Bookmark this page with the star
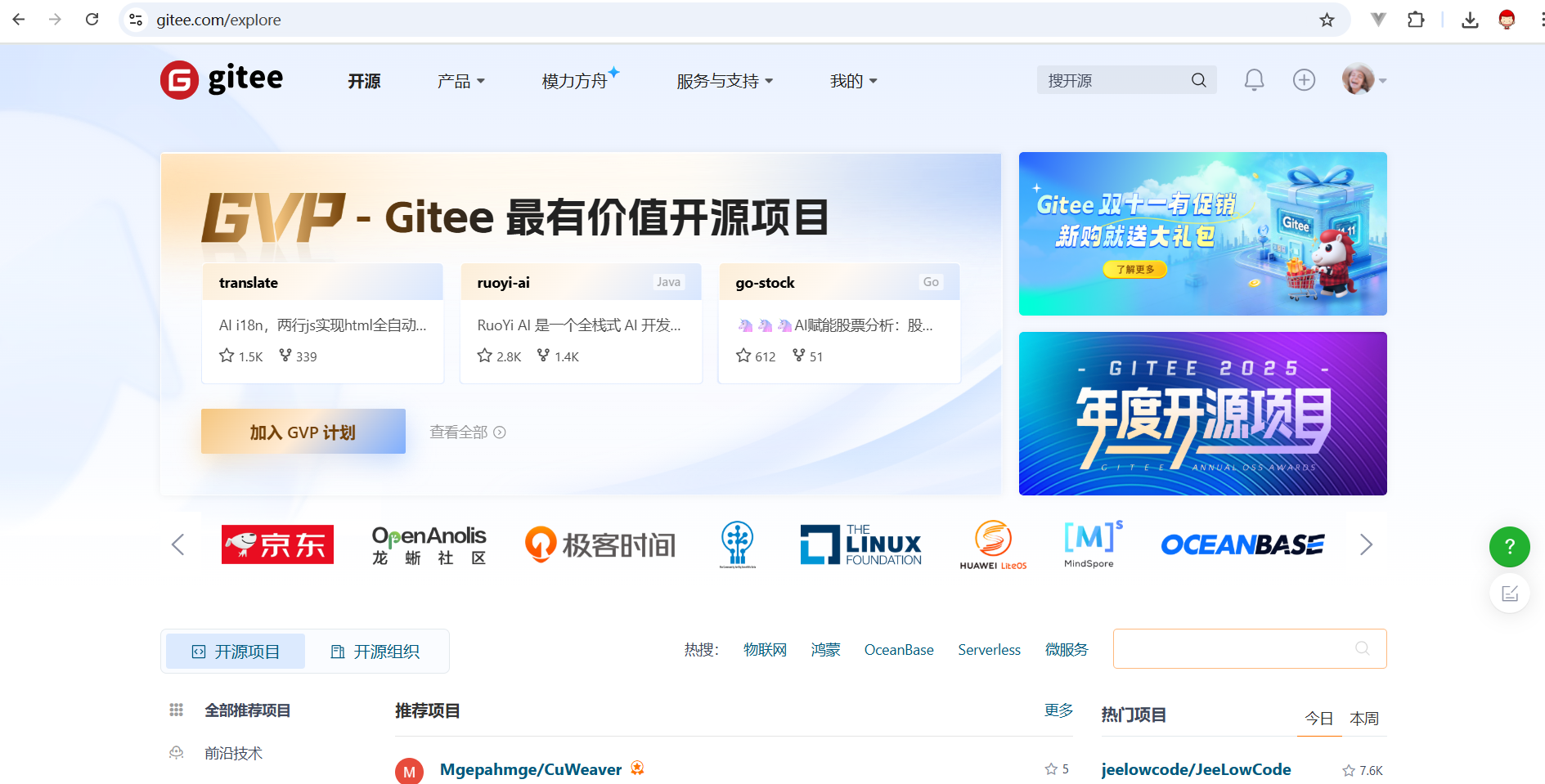 tap(1327, 20)
